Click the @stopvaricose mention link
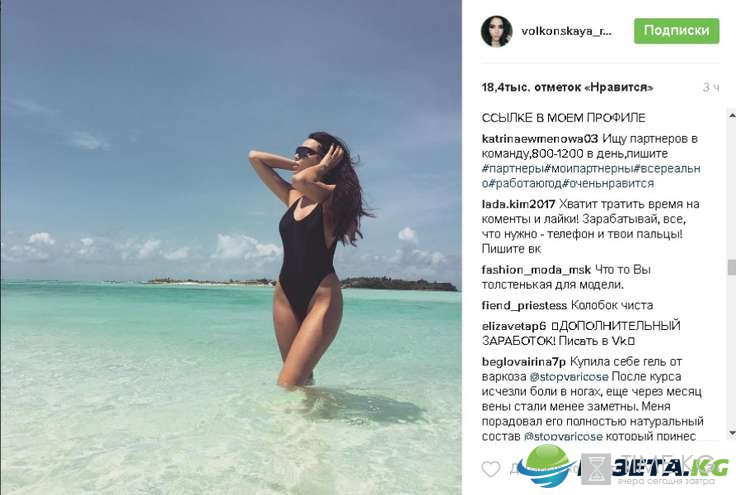Image resolution: width=736 pixels, height=495 pixels. (x=569, y=377)
